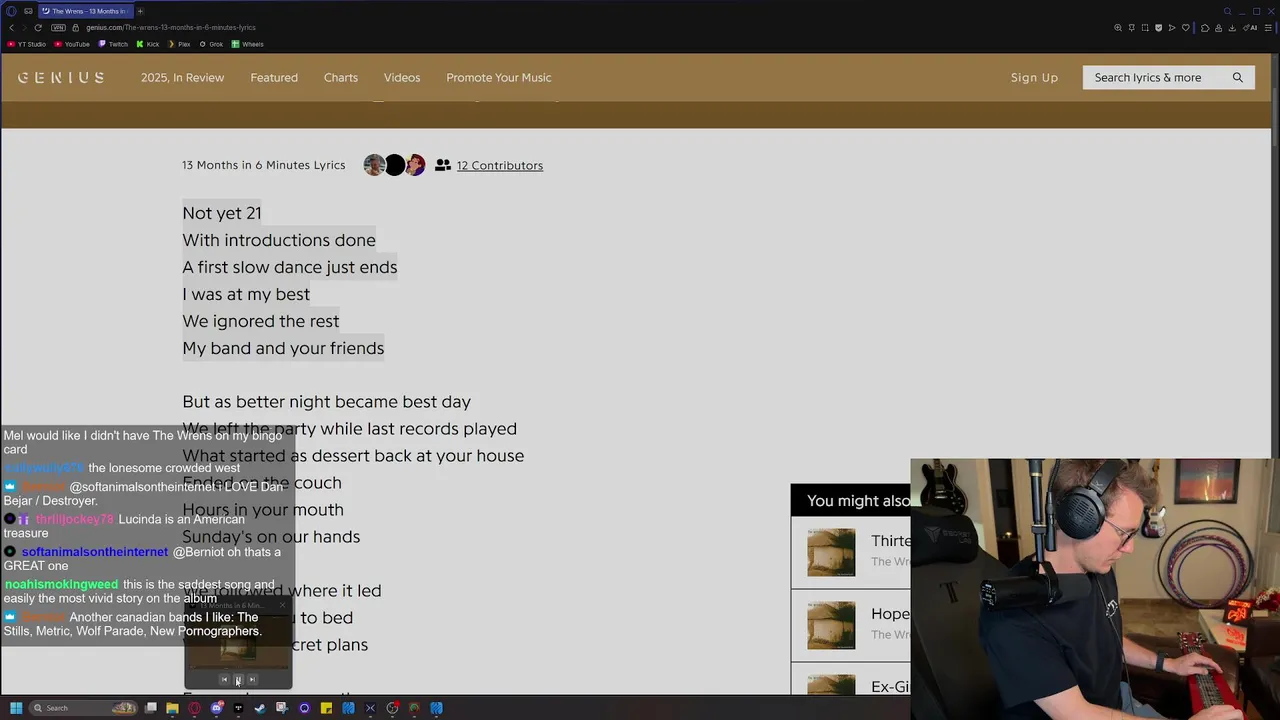Screen dimensions: 1280x720
Task: Open the Plex bookmark
Action: [x=180, y=44]
